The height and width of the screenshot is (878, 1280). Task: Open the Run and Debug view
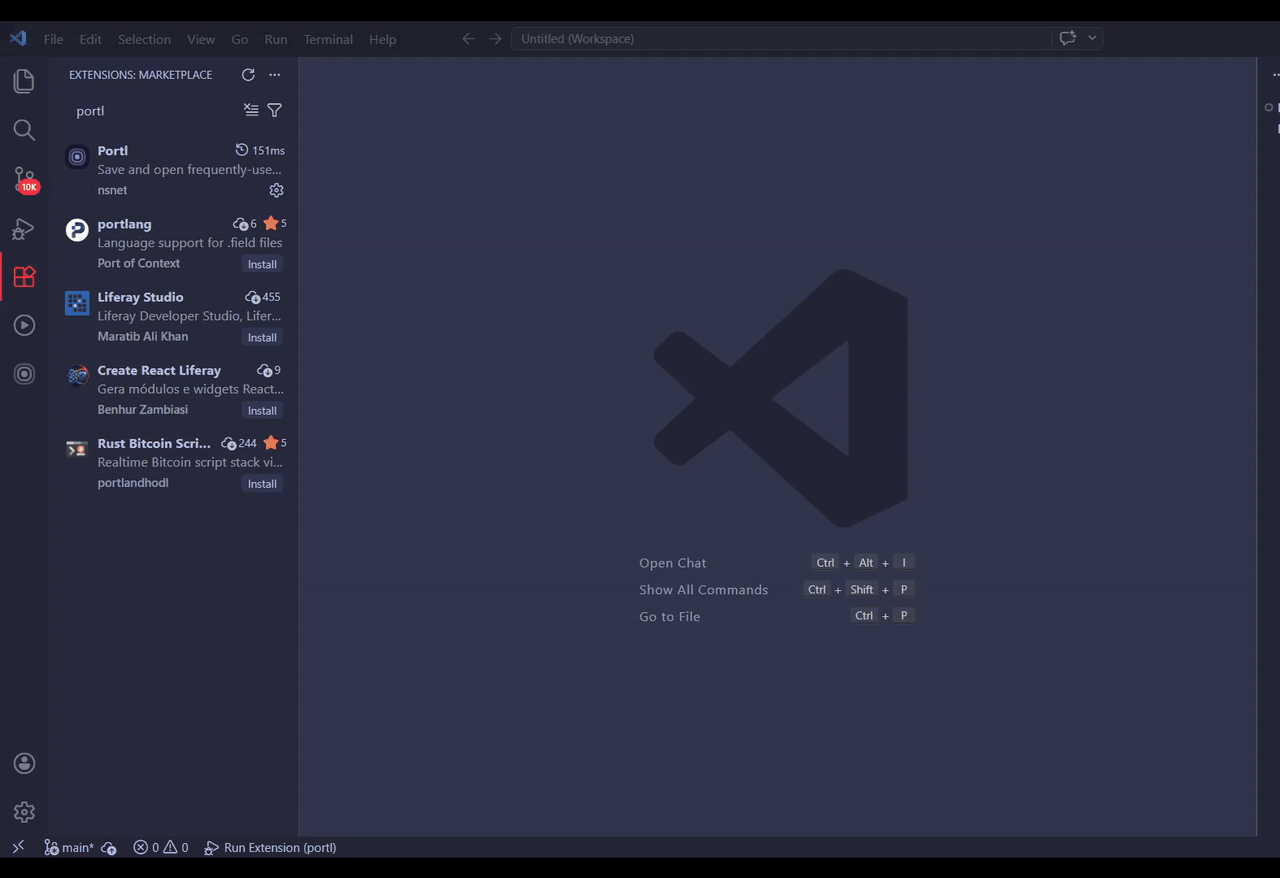click(24, 228)
